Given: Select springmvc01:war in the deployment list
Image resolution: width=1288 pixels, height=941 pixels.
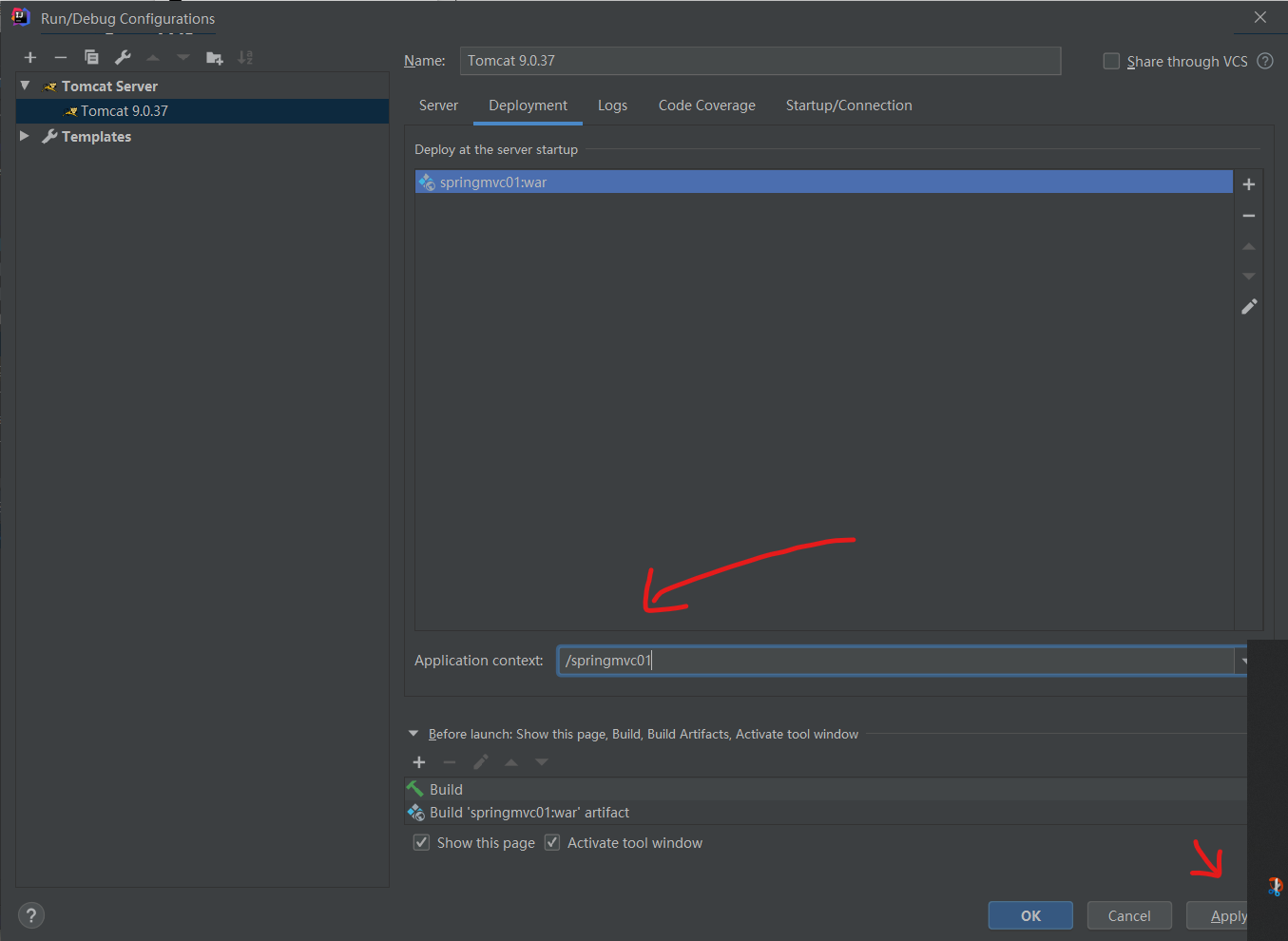Looking at the screenshot, I should 824,182.
